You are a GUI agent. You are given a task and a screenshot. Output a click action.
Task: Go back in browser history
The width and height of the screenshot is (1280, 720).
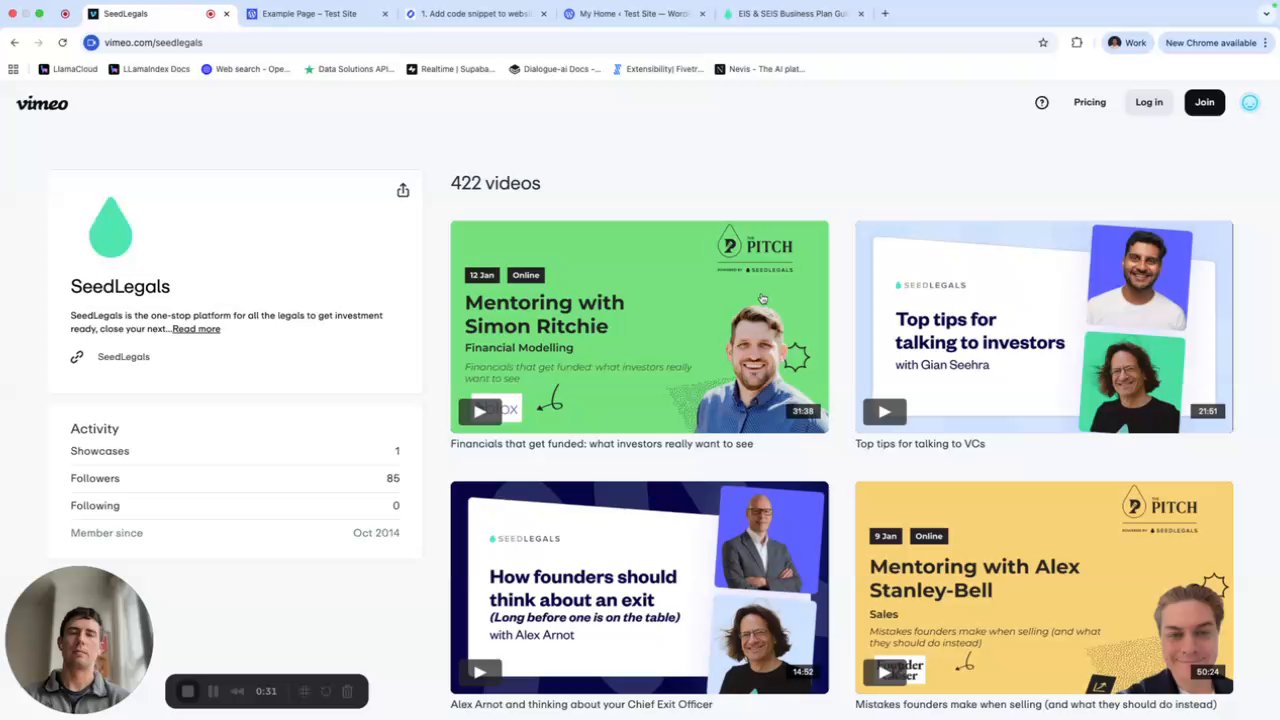14,42
